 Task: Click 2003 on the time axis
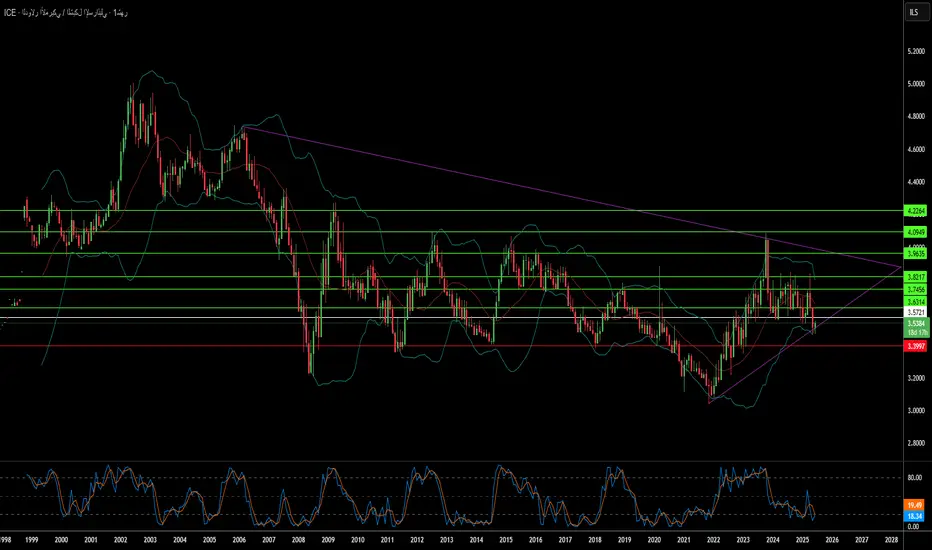click(x=150, y=540)
